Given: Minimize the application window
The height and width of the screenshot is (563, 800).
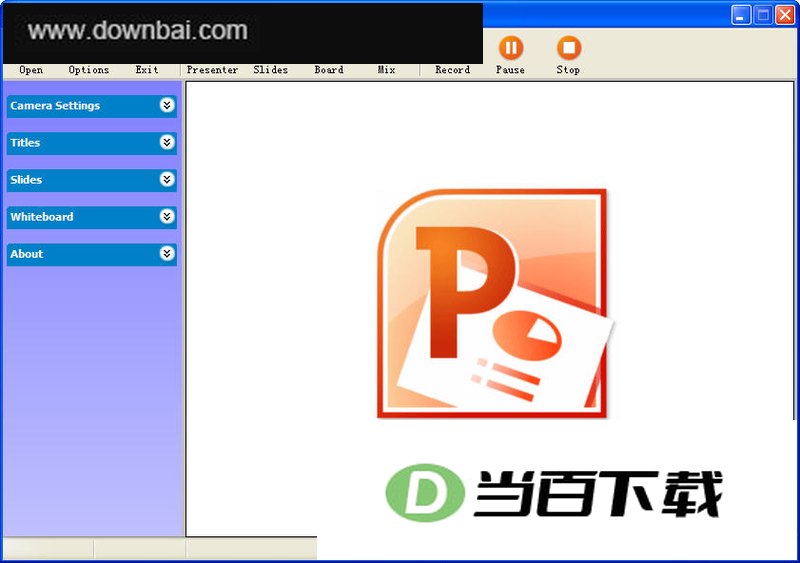Looking at the screenshot, I should click(740, 15).
